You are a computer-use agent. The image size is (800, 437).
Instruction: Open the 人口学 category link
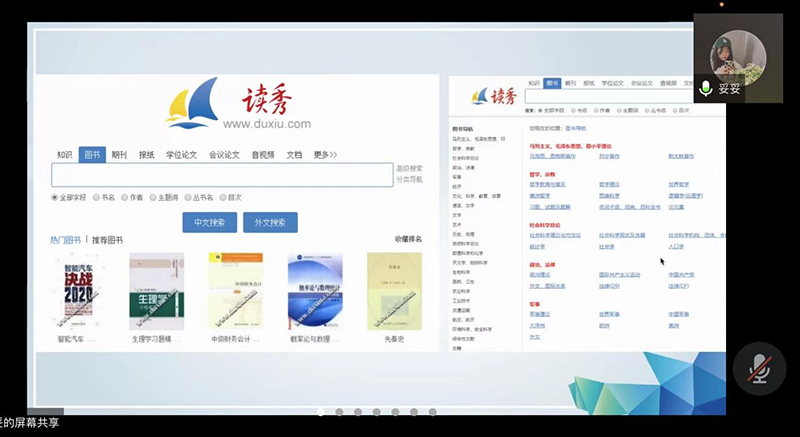[676, 246]
